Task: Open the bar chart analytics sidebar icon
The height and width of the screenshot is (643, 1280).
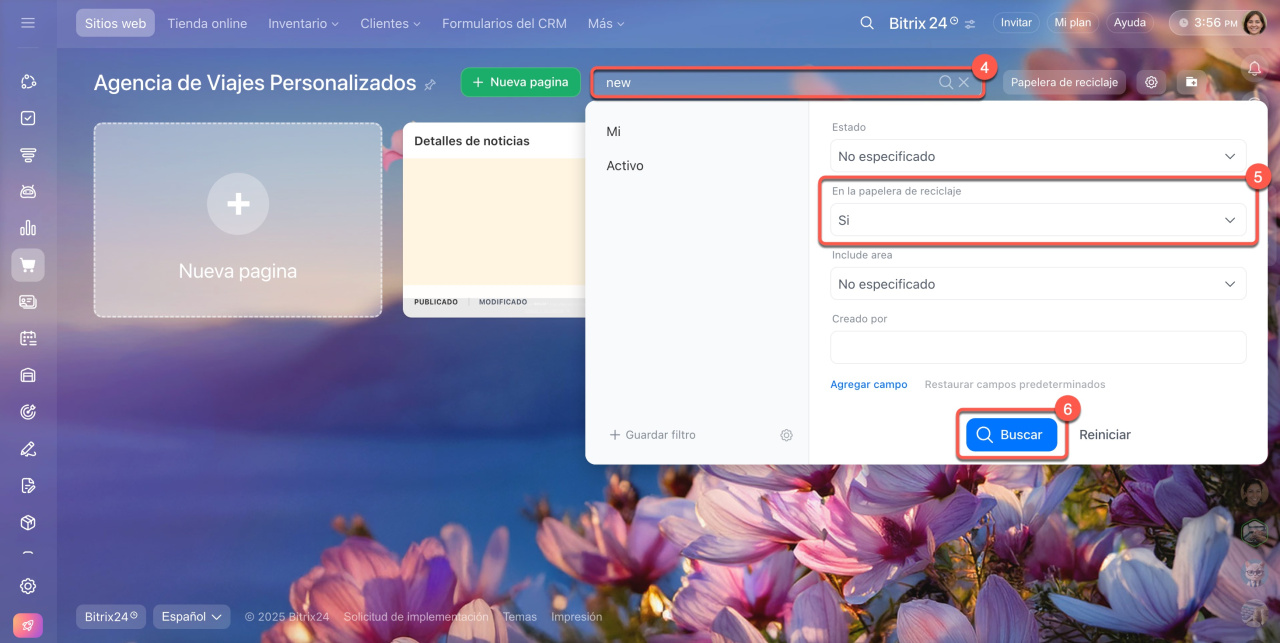Action: pos(28,228)
